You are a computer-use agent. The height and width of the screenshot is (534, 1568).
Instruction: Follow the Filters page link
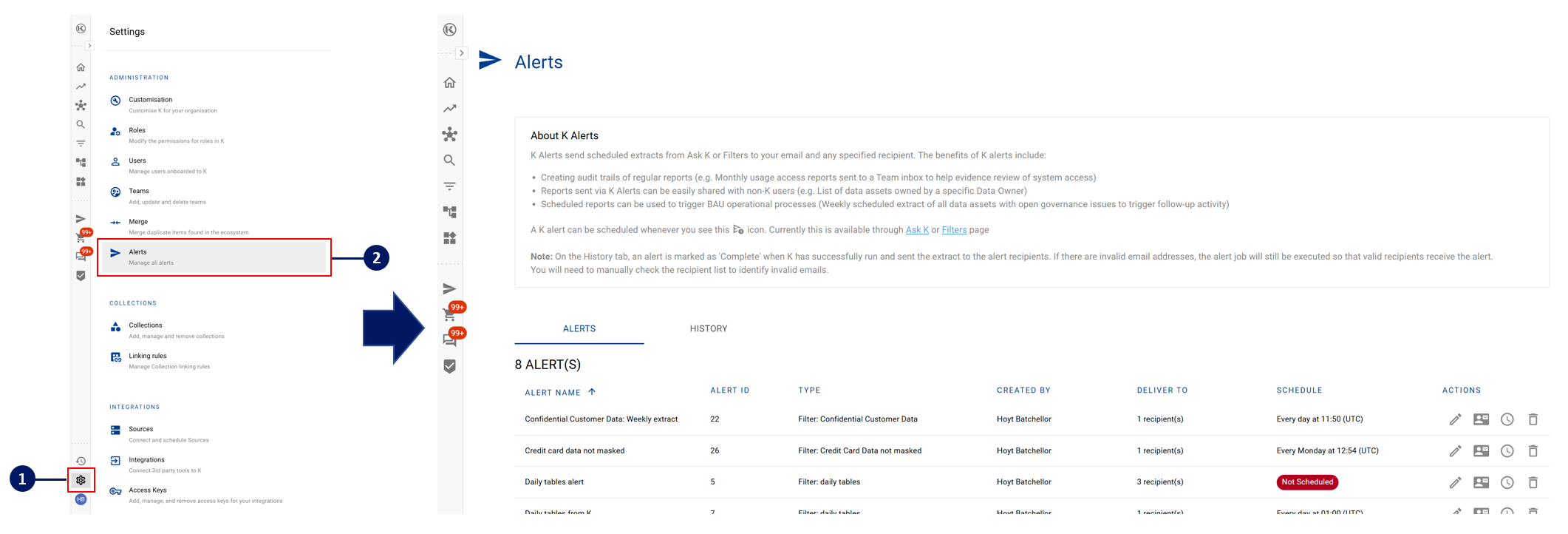954,230
